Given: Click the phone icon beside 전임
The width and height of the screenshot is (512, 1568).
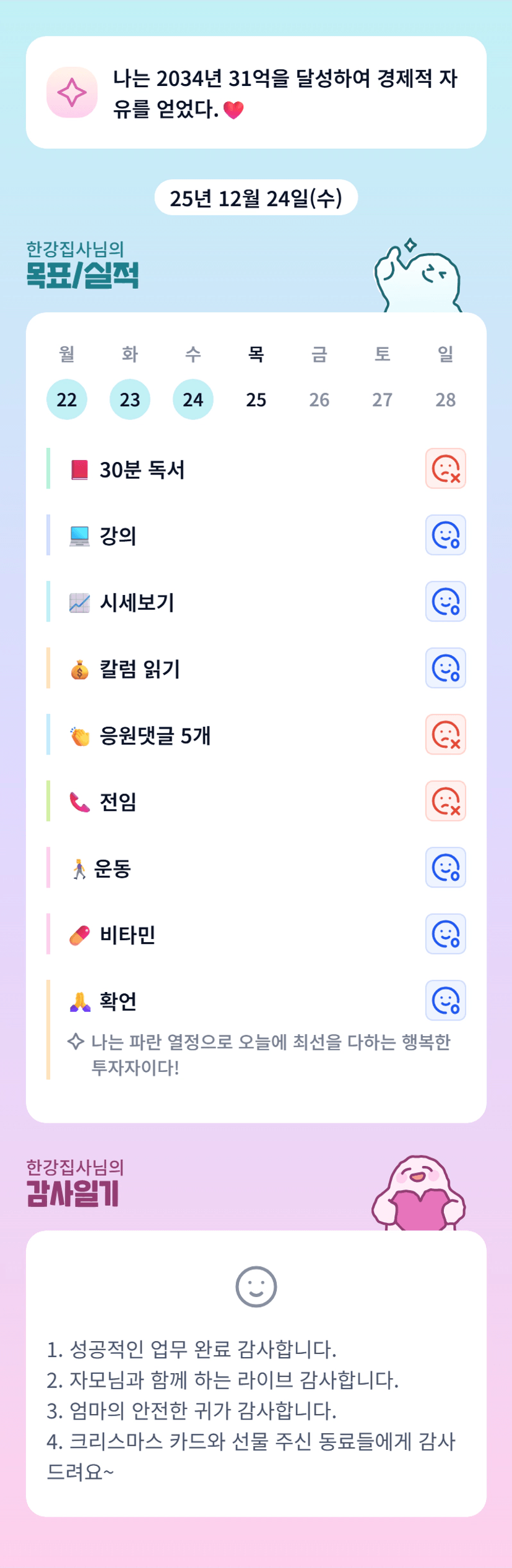Looking at the screenshot, I should [79, 802].
